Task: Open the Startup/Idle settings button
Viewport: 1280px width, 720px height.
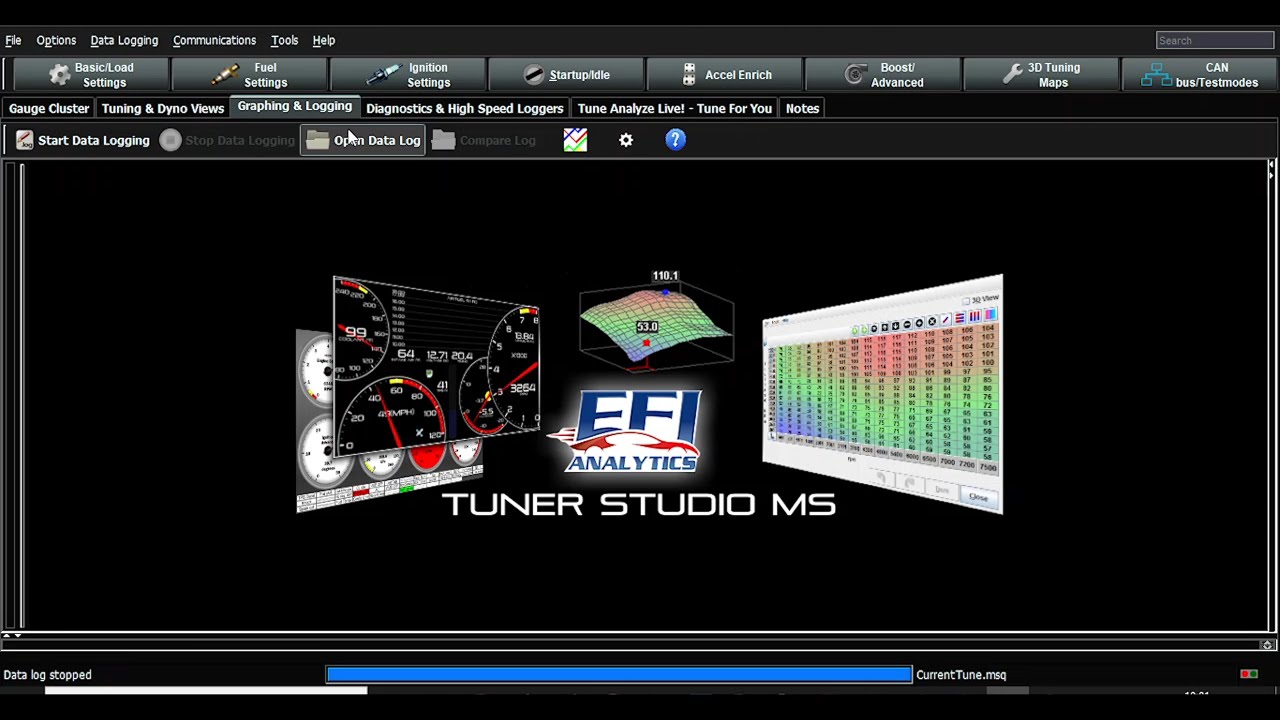Action: 566,75
